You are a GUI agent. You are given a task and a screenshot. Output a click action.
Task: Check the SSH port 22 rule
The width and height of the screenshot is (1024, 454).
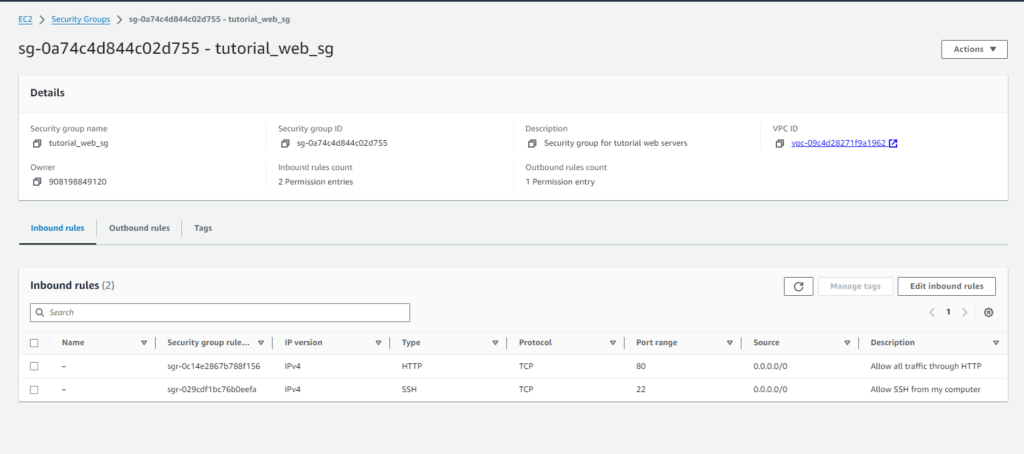click(34, 389)
